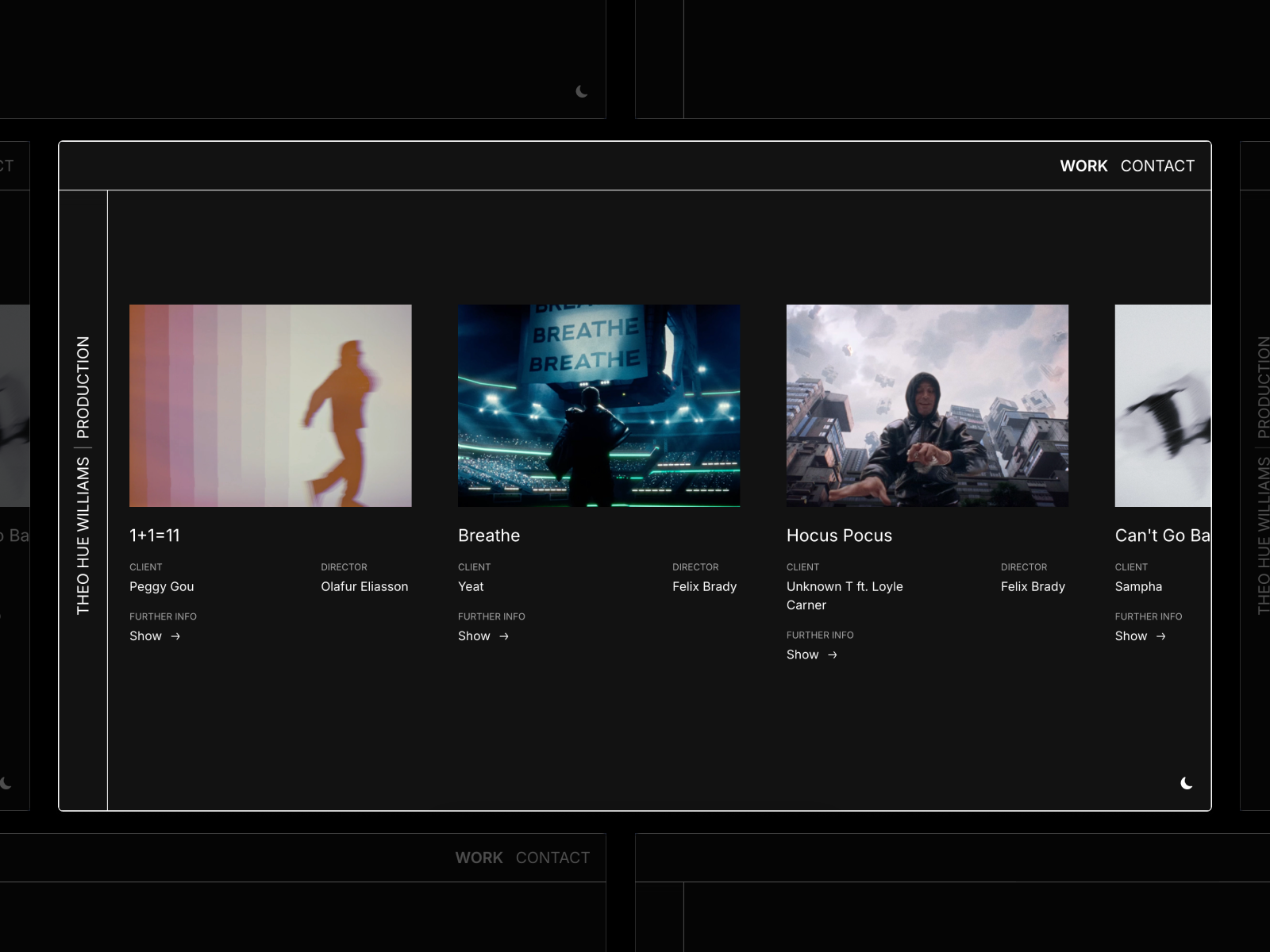The width and height of the screenshot is (1270, 952).
Task: Click the FURTHER INFO label under Peggy Gou
Action: click(x=163, y=616)
